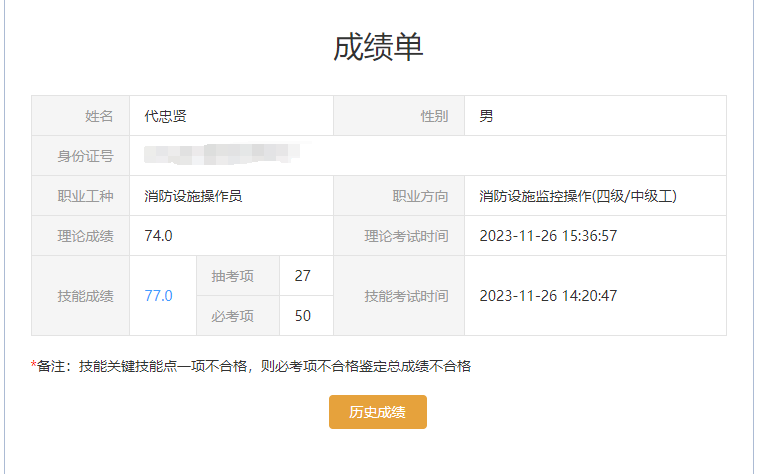Click the 技能考试时间 label cell

click(399, 296)
